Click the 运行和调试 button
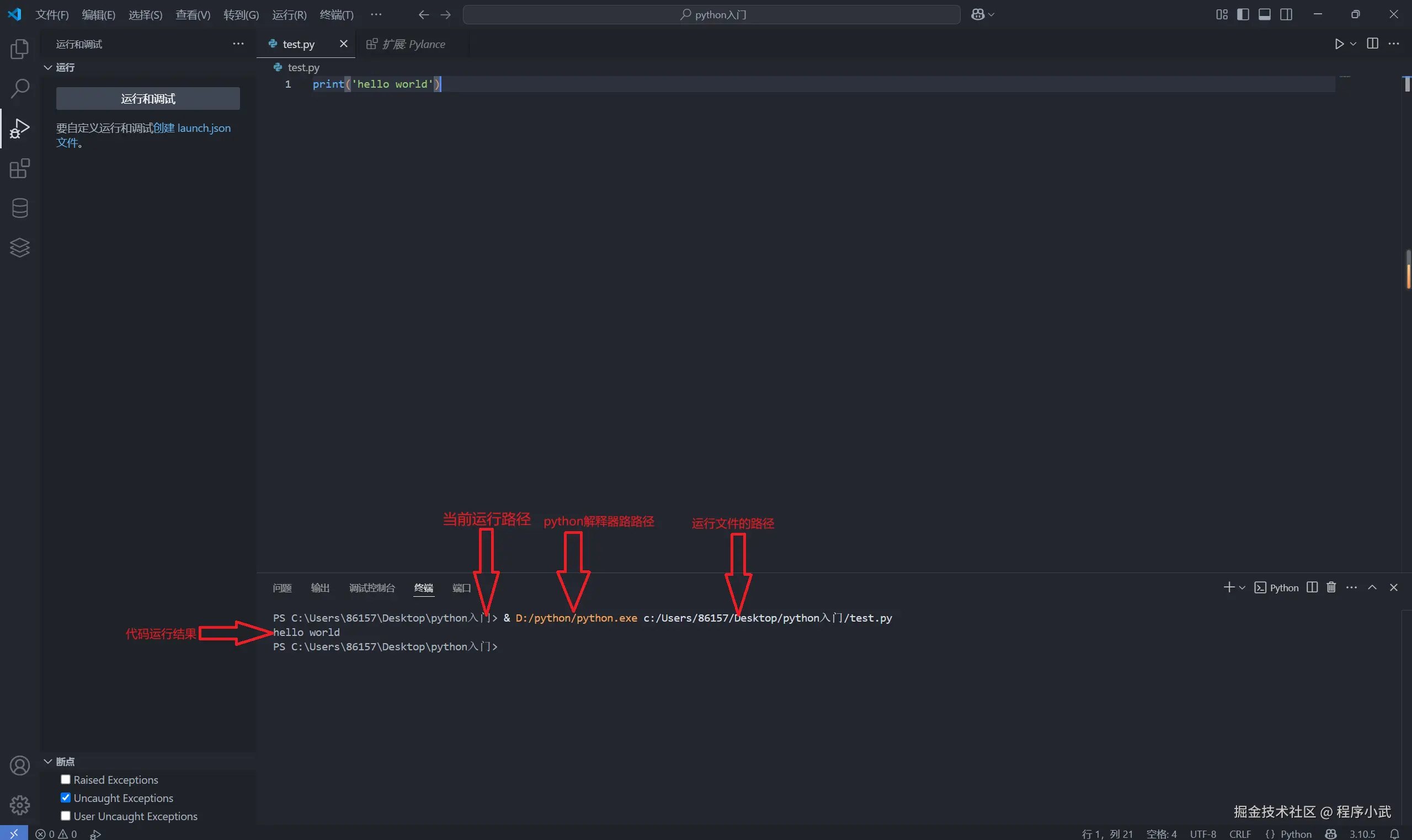The image size is (1412, 840). (x=148, y=99)
